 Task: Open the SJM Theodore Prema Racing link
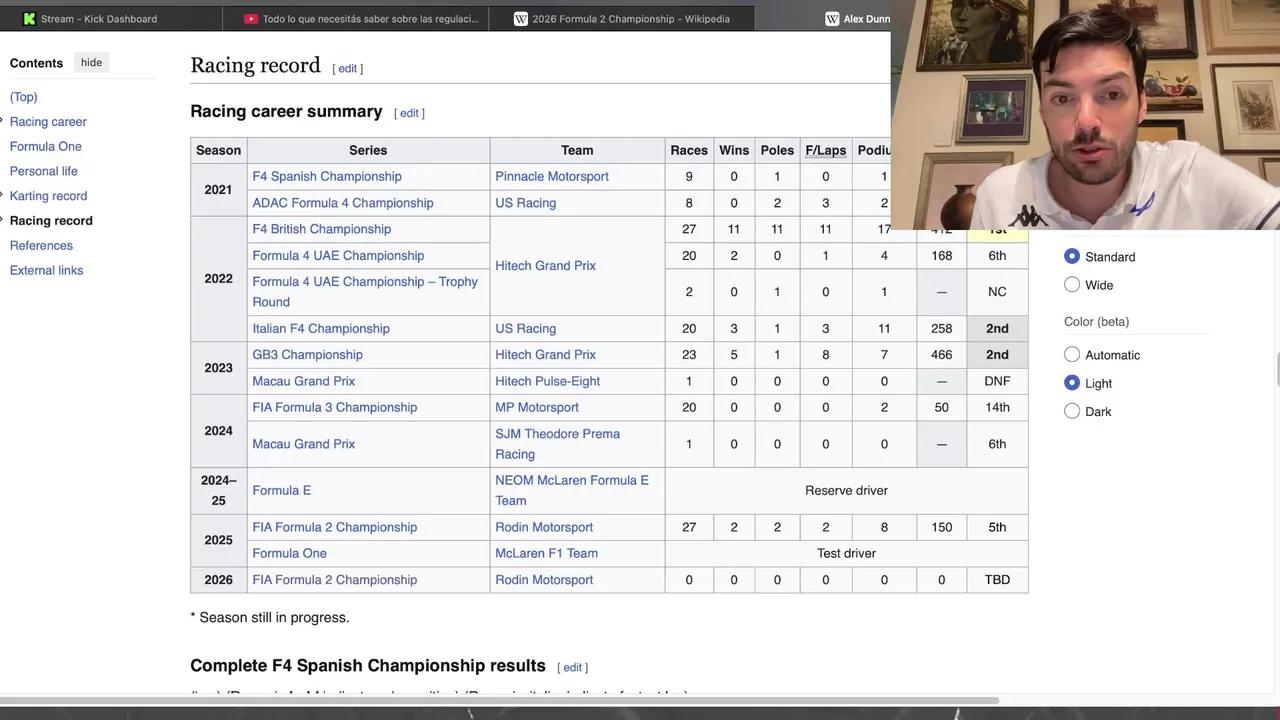(558, 444)
